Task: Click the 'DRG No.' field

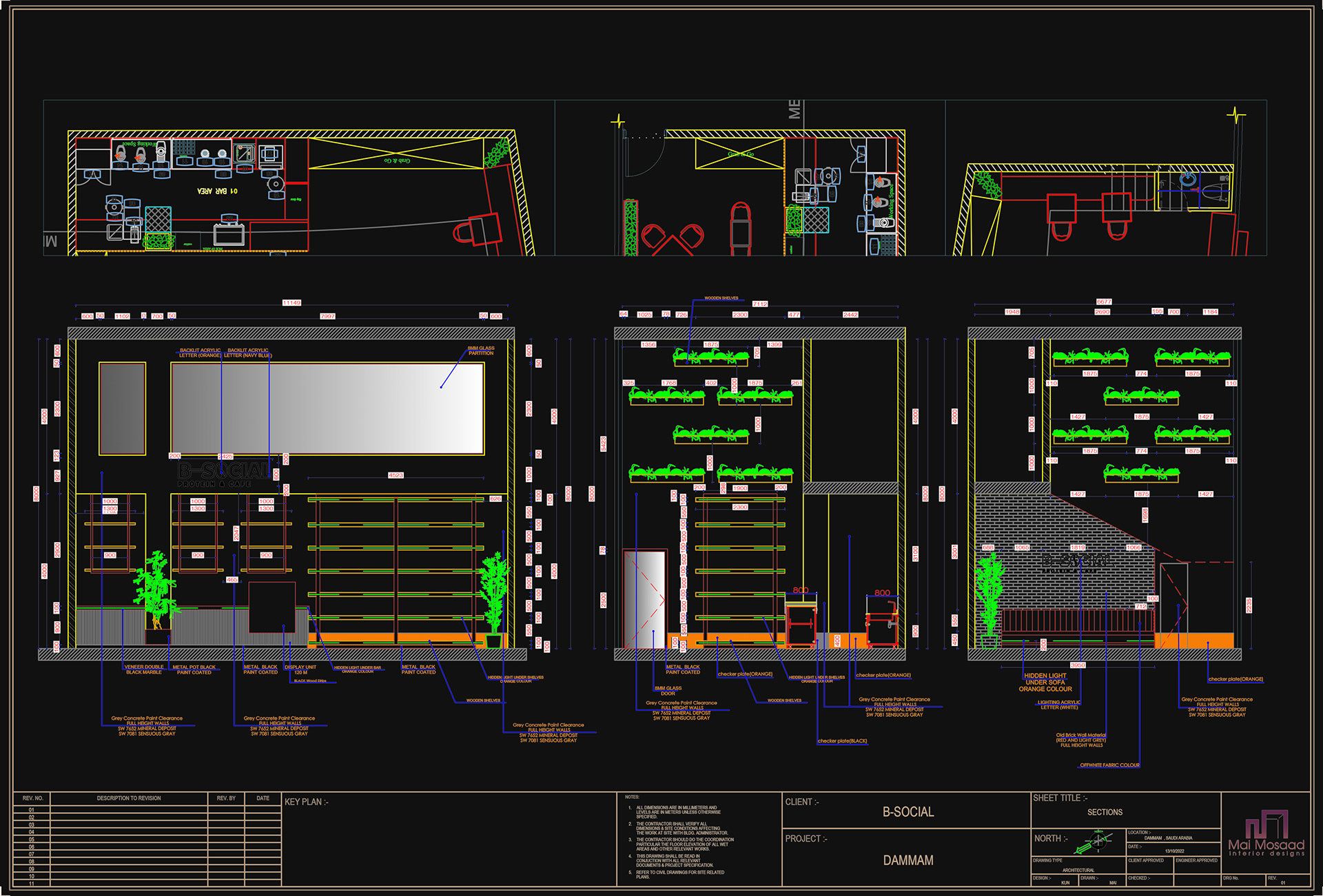Action: coord(1243,879)
